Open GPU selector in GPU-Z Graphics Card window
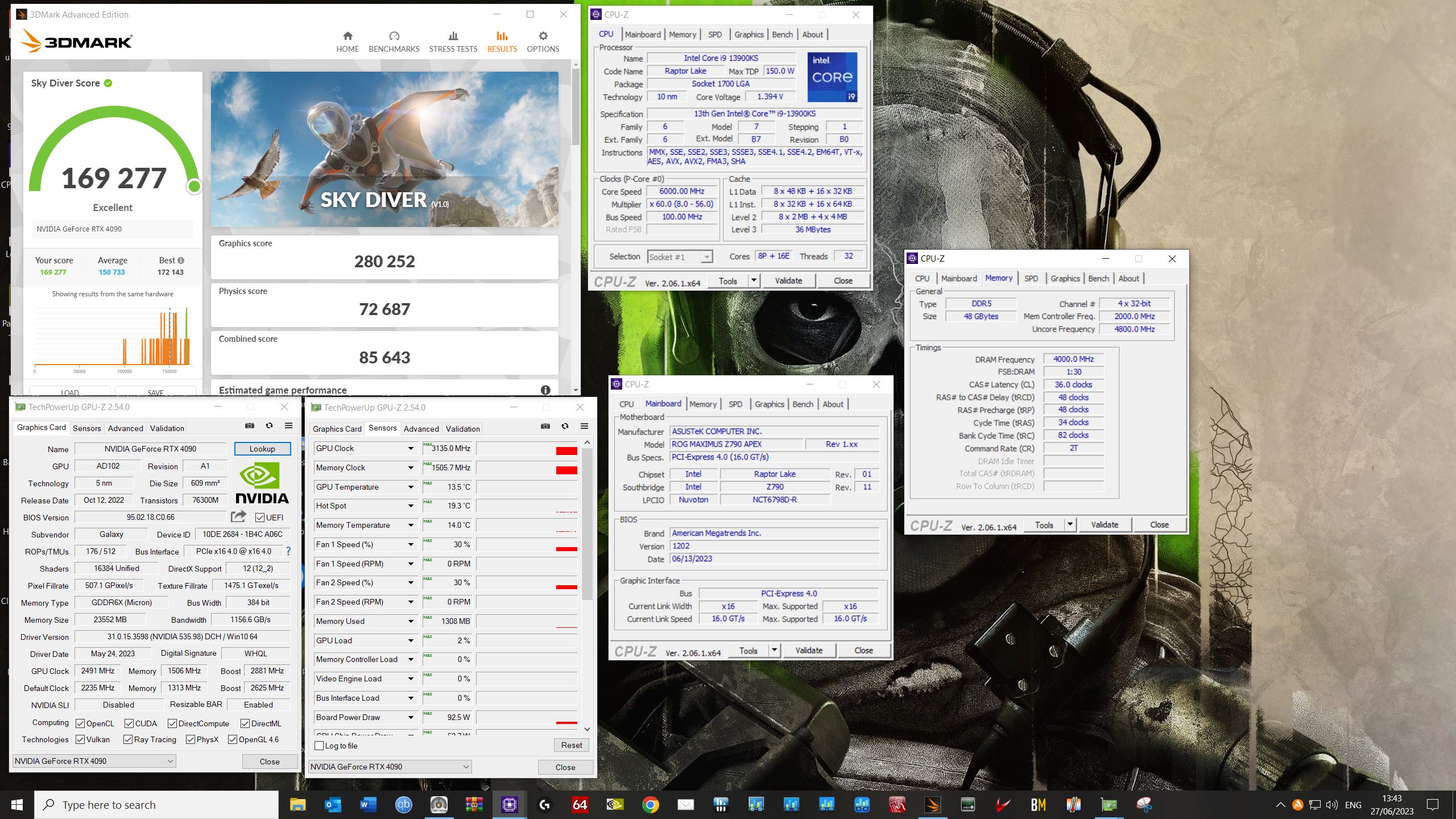This screenshot has height=819, width=1456. click(94, 761)
